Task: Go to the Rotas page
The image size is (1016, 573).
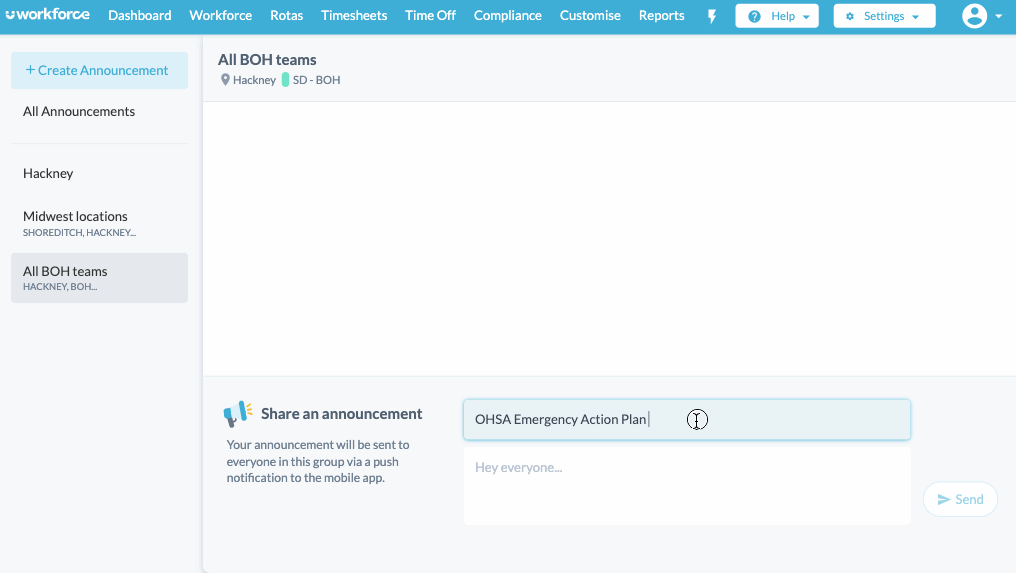Action: tap(287, 16)
